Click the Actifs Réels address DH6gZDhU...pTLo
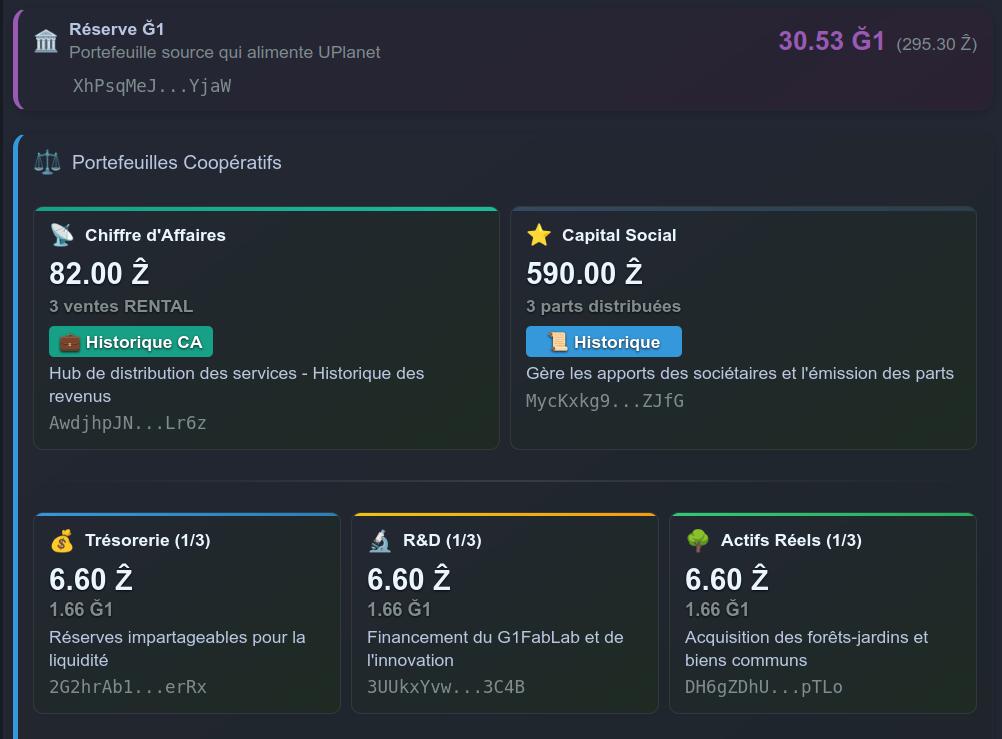The height and width of the screenshot is (739, 1002). 764,687
